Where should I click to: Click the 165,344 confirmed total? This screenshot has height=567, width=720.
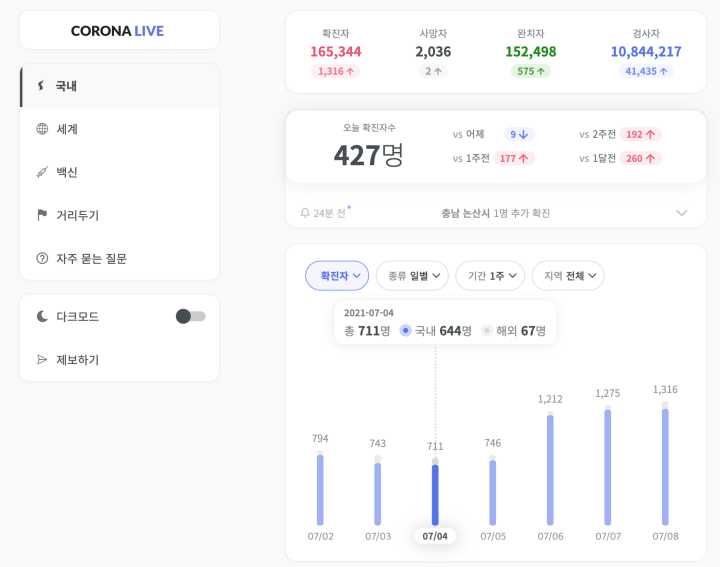point(336,51)
